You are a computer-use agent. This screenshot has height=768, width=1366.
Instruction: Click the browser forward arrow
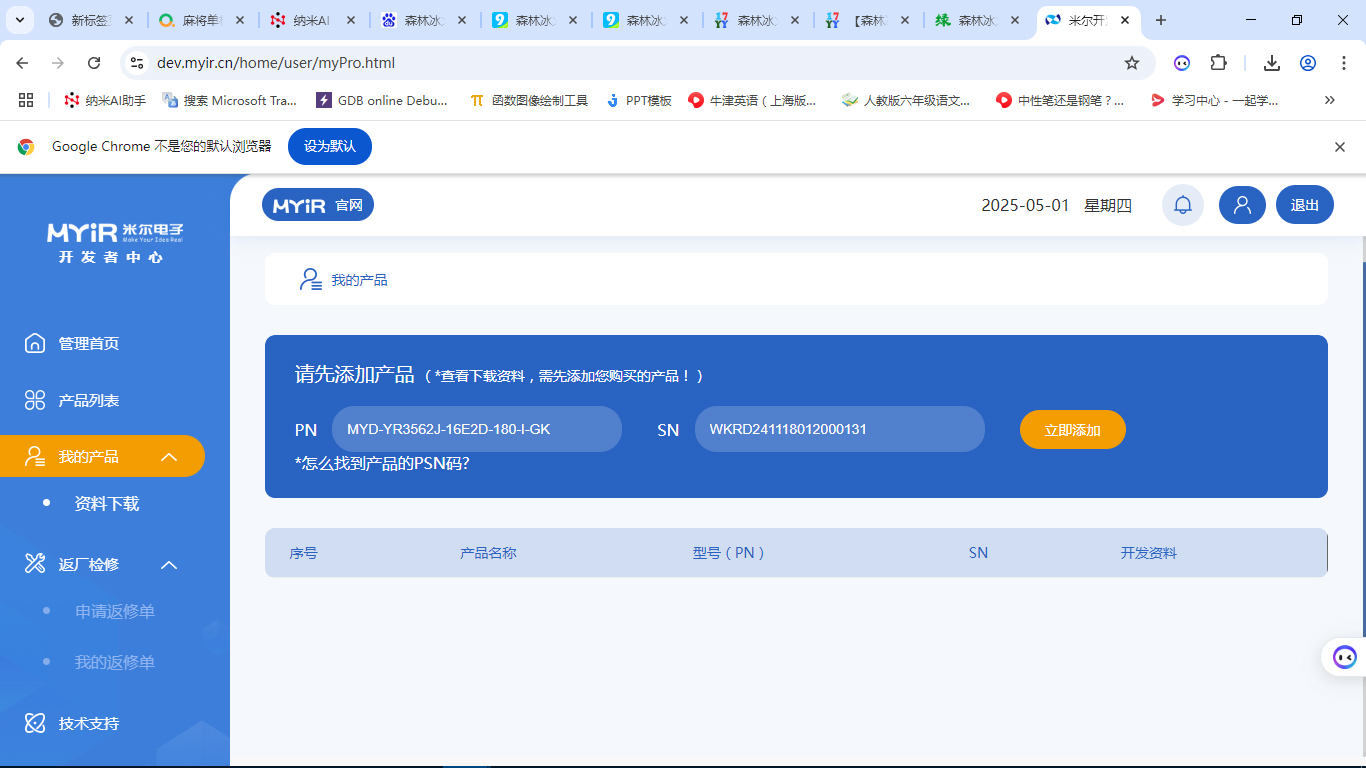(x=58, y=63)
